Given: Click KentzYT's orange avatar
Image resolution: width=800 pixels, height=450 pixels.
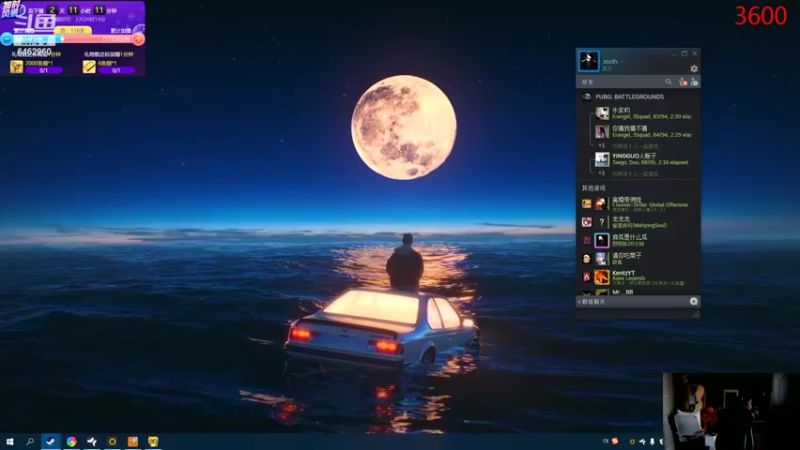Looking at the screenshot, I should pos(602,277).
